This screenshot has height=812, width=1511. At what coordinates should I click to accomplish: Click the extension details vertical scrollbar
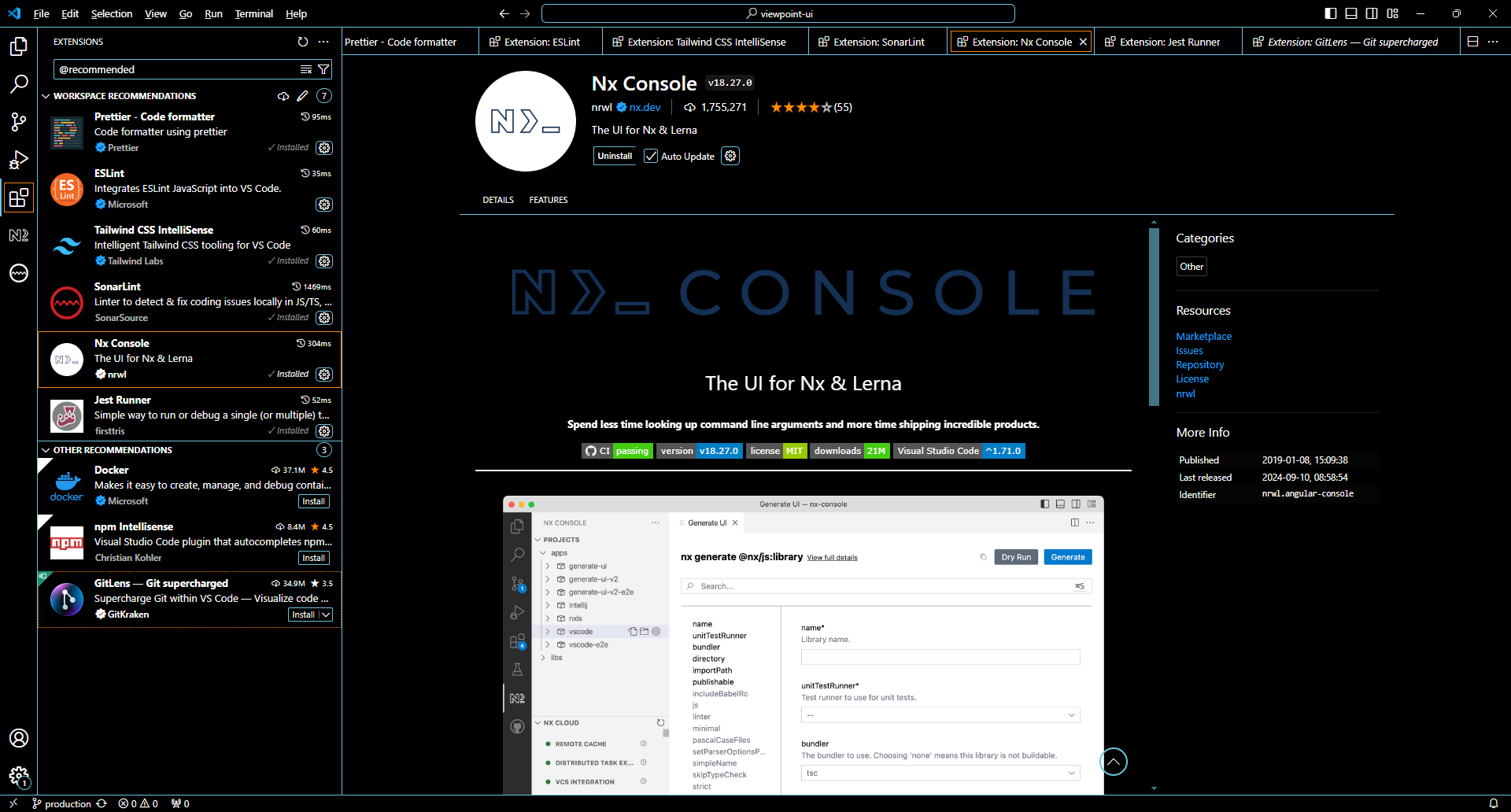(1154, 316)
